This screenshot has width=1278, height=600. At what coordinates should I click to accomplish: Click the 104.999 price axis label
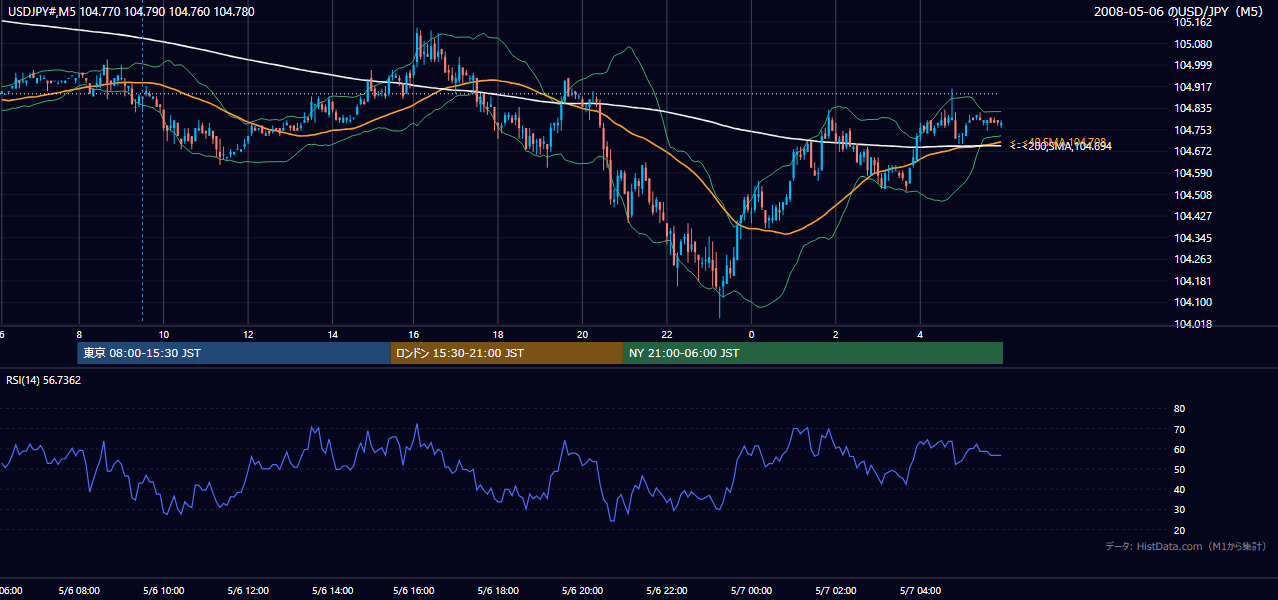click(x=1192, y=65)
